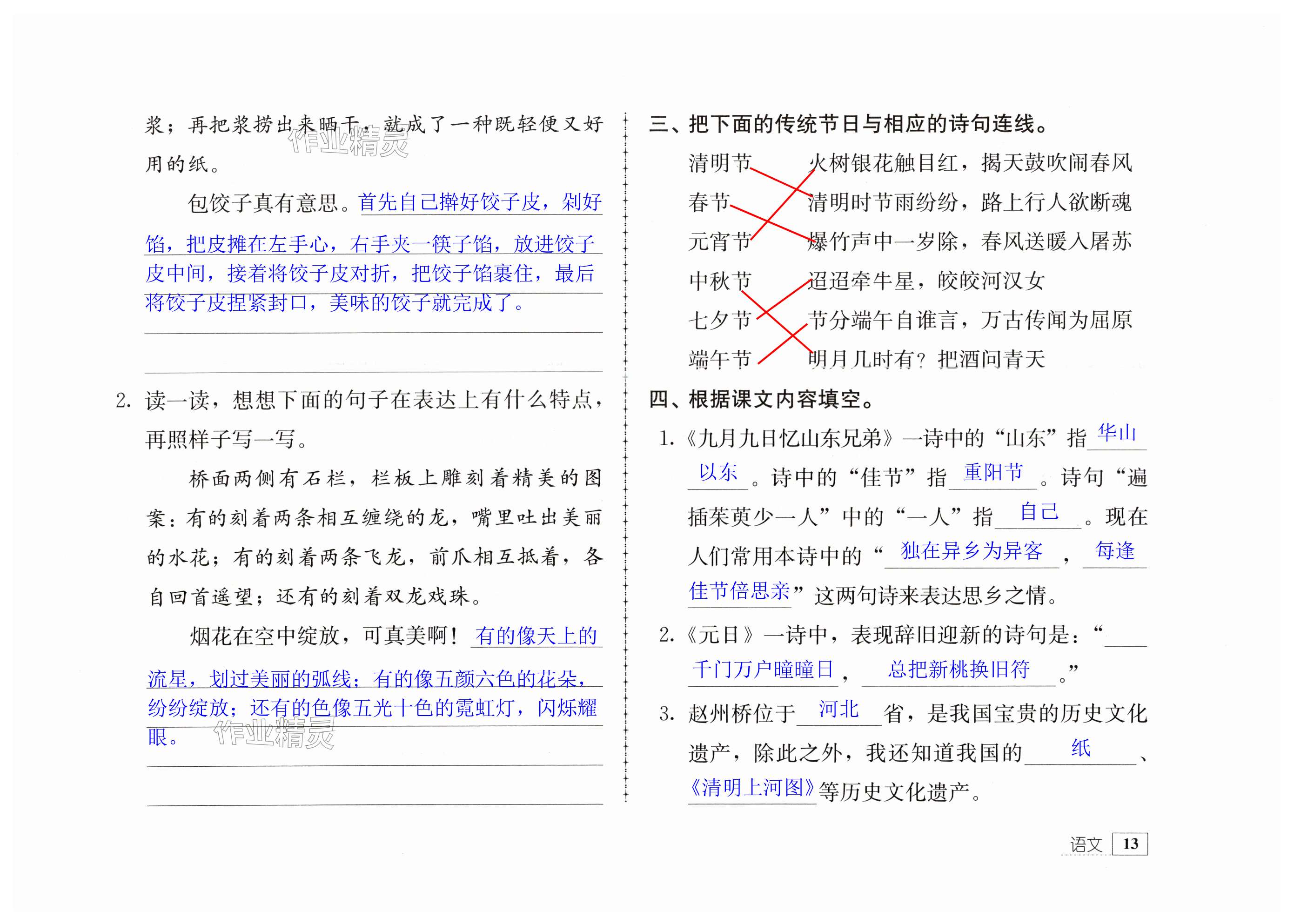
Task: Click the blue answer 重阳节
Action: point(993,473)
